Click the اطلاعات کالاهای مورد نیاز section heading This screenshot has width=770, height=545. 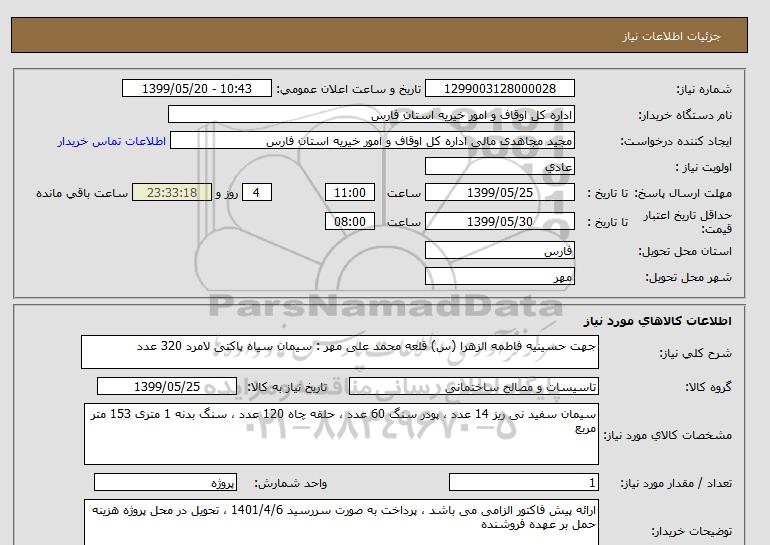[658, 321]
